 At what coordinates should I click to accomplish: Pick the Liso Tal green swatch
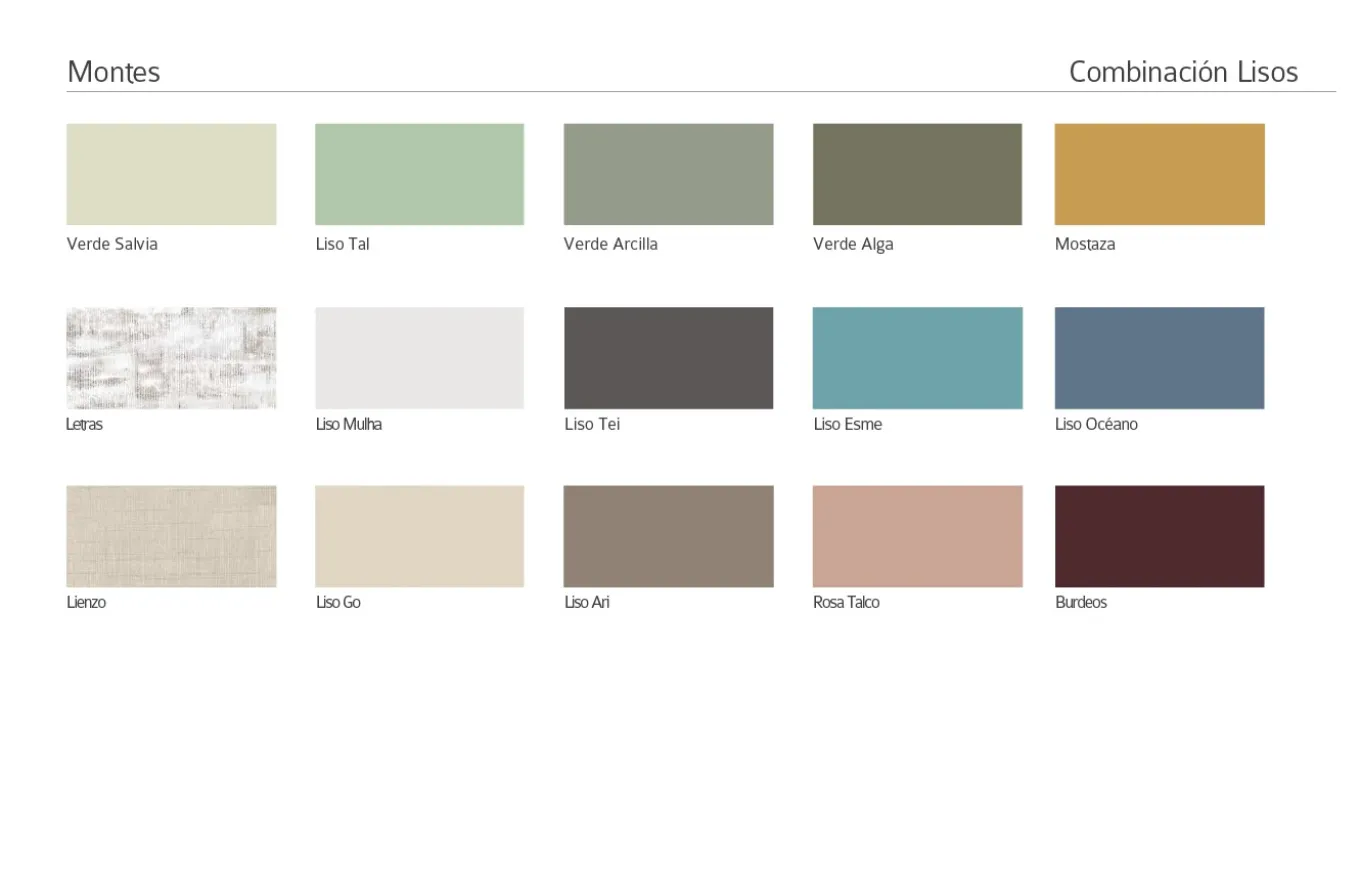tap(419, 174)
